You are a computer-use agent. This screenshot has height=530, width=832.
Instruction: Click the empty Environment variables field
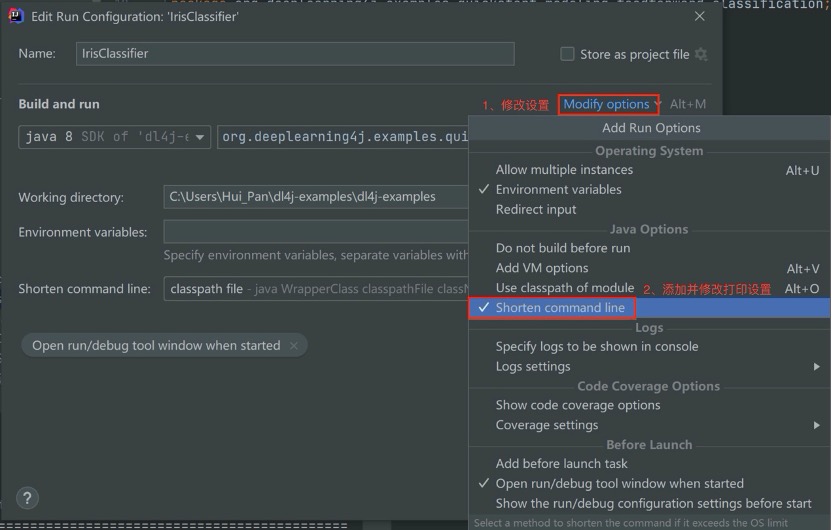(316, 232)
